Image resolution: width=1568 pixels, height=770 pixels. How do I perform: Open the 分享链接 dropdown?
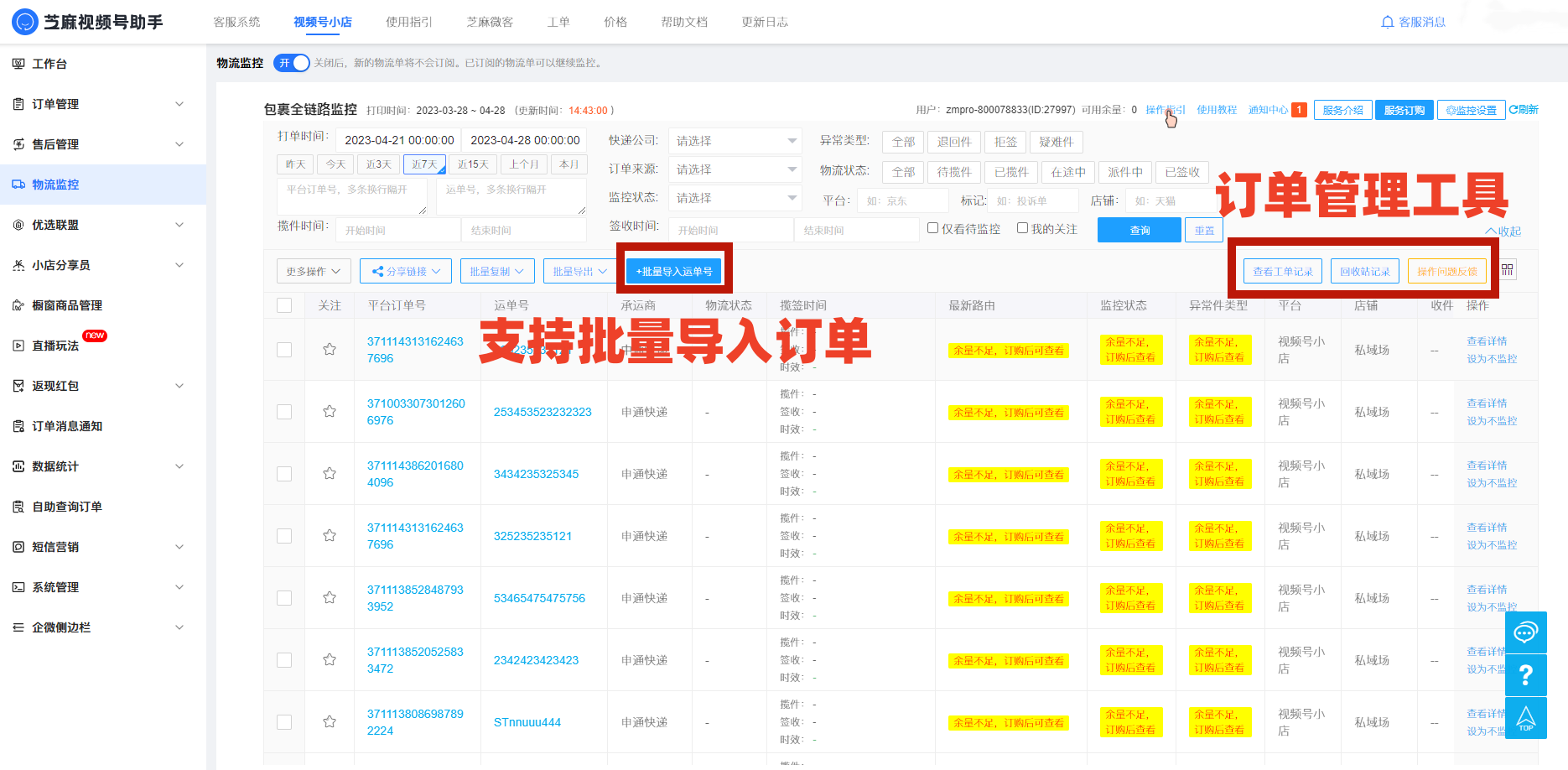coord(406,271)
